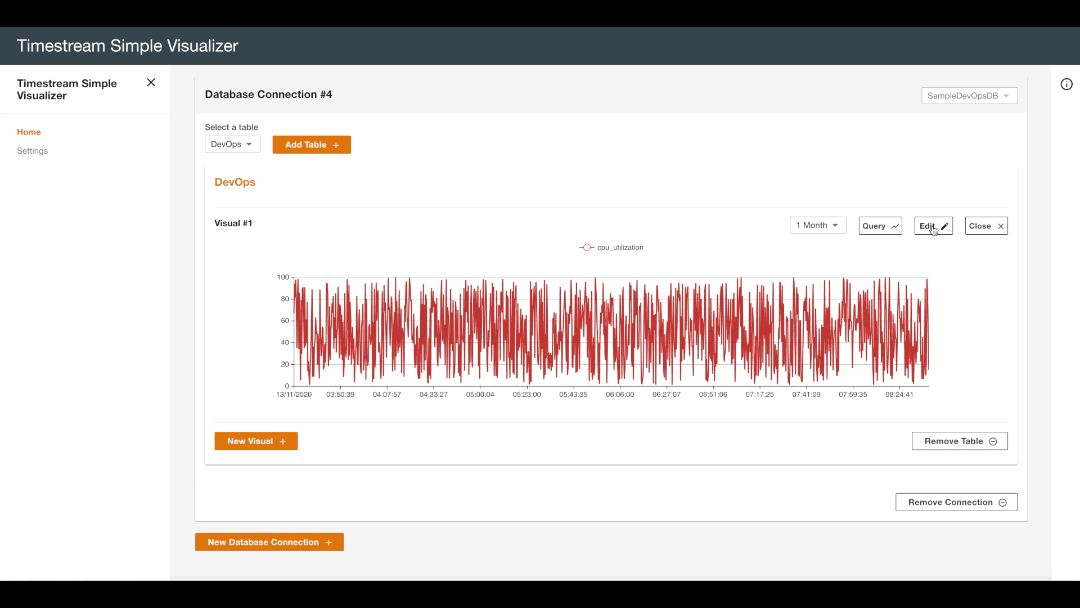Click the Timestream Simple Visualizer header title
The height and width of the screenshot is (608, 1080).
[x=127, y=45]
